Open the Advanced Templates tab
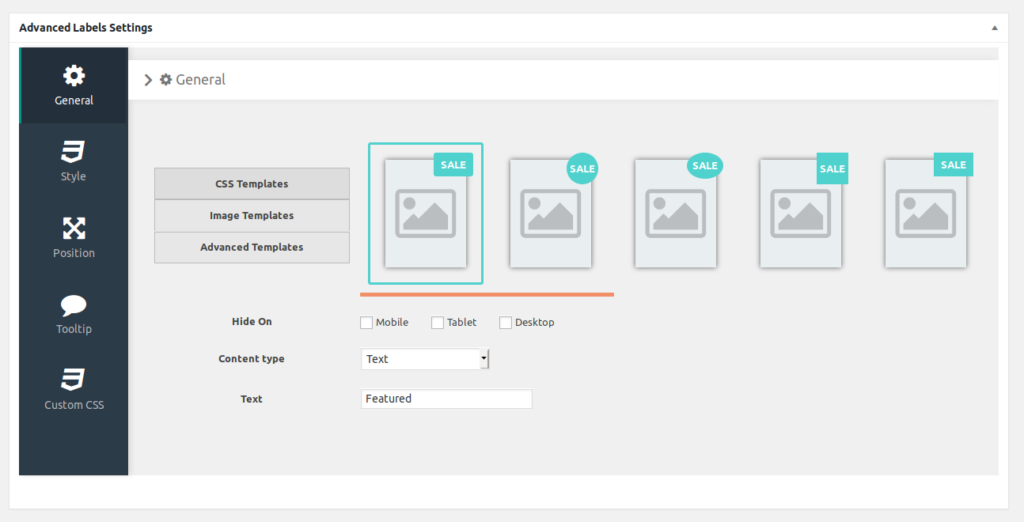This screenshot has width=1024, height=522. tap(252, 247)
